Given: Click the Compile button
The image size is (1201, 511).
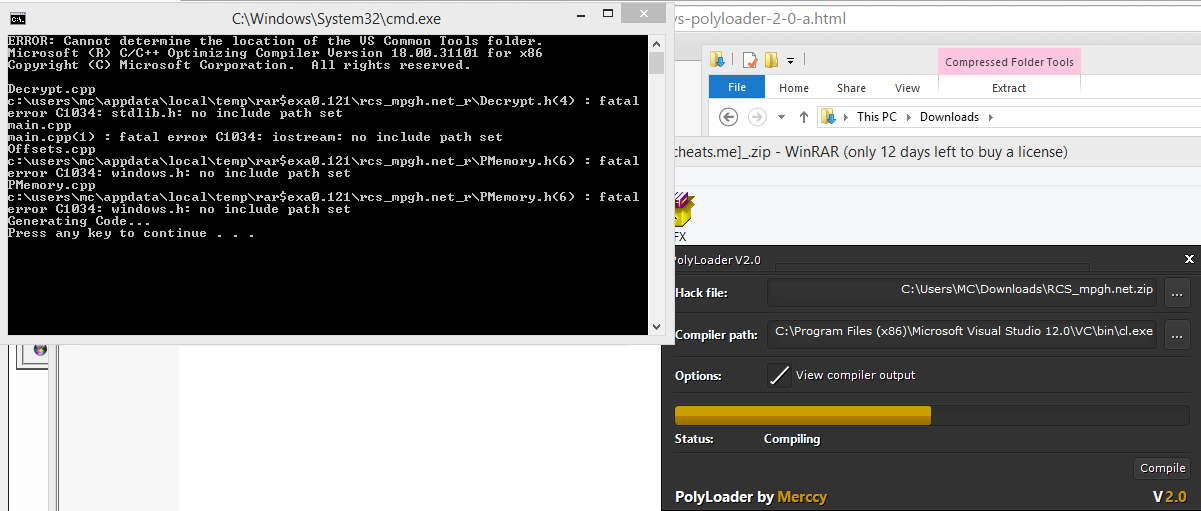Looking at the screenshot, I should click(1163, 468).
